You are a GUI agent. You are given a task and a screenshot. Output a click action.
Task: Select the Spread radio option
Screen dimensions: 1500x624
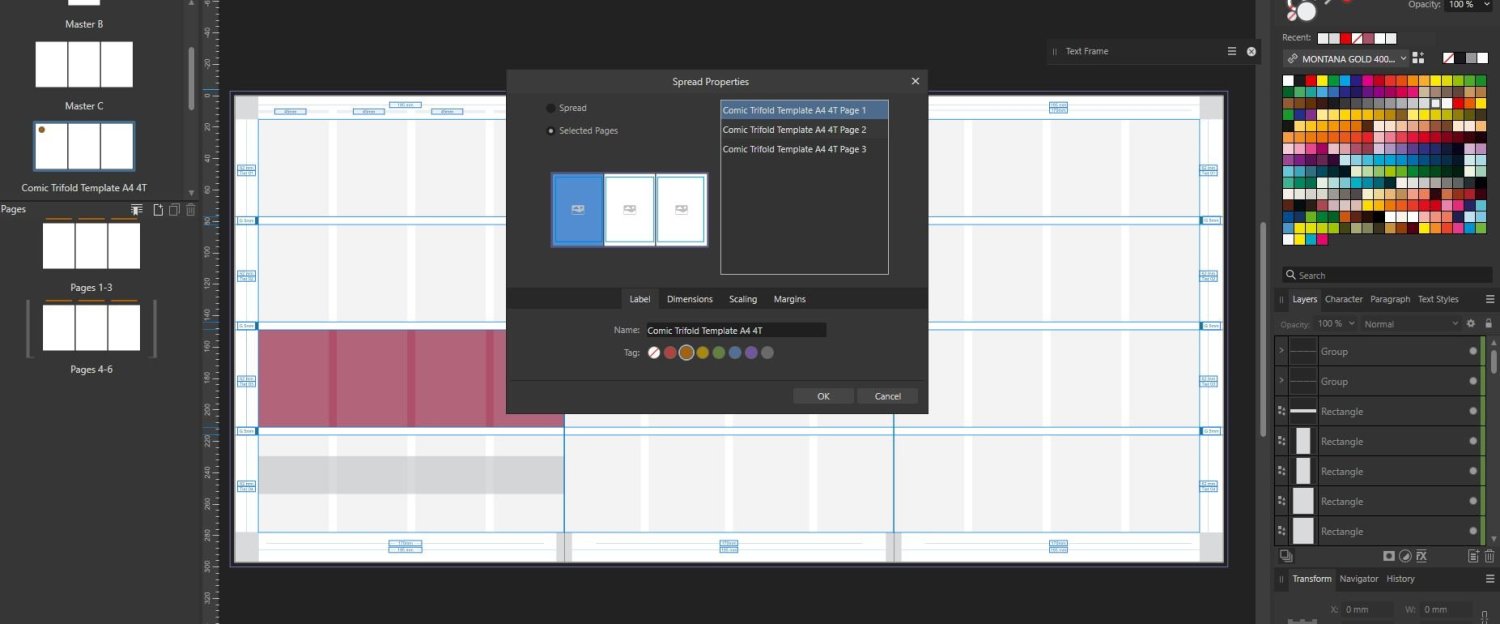[x=551, y=108]
